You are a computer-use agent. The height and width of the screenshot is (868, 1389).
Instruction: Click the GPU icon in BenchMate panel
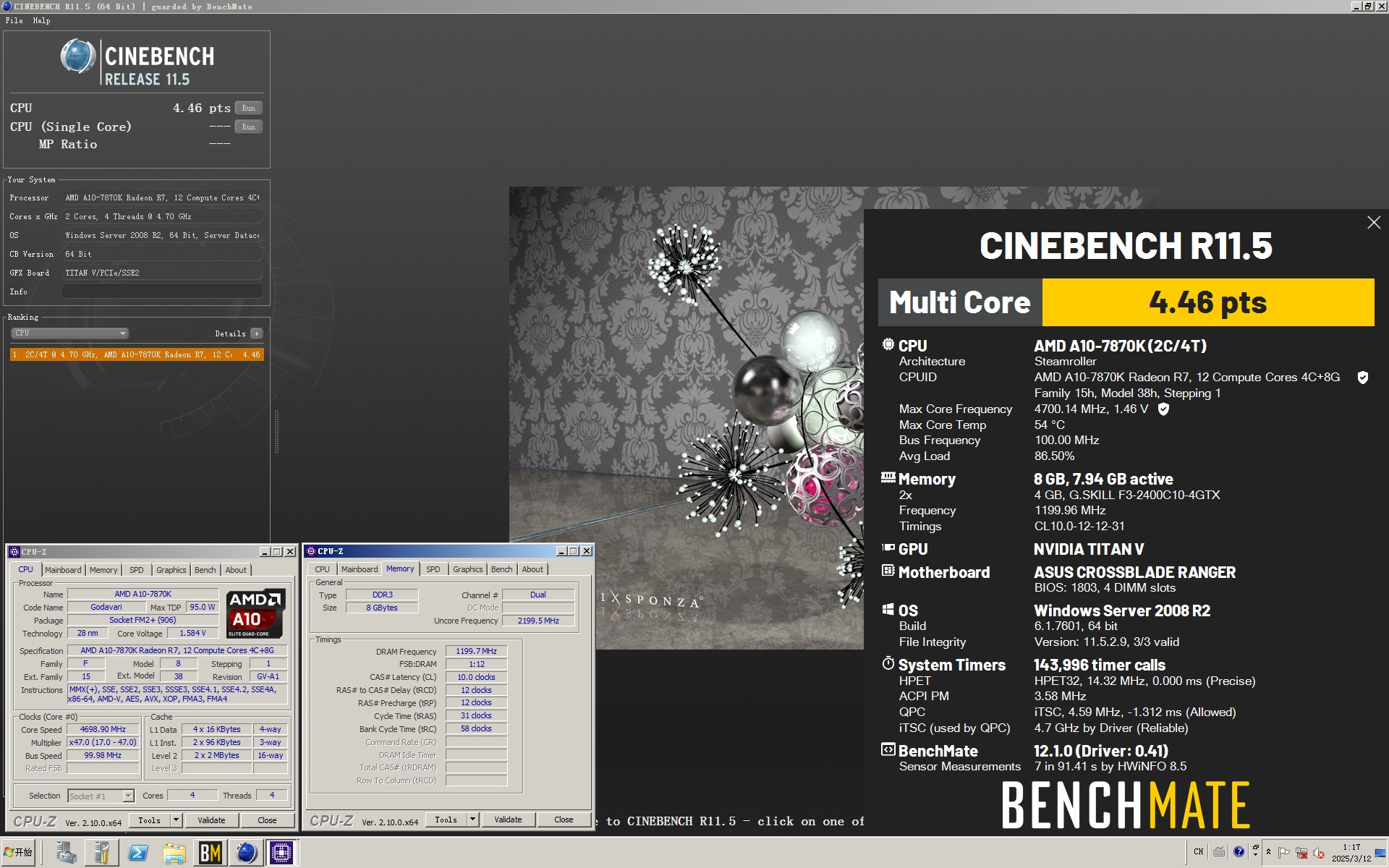(x=888, y=548)
